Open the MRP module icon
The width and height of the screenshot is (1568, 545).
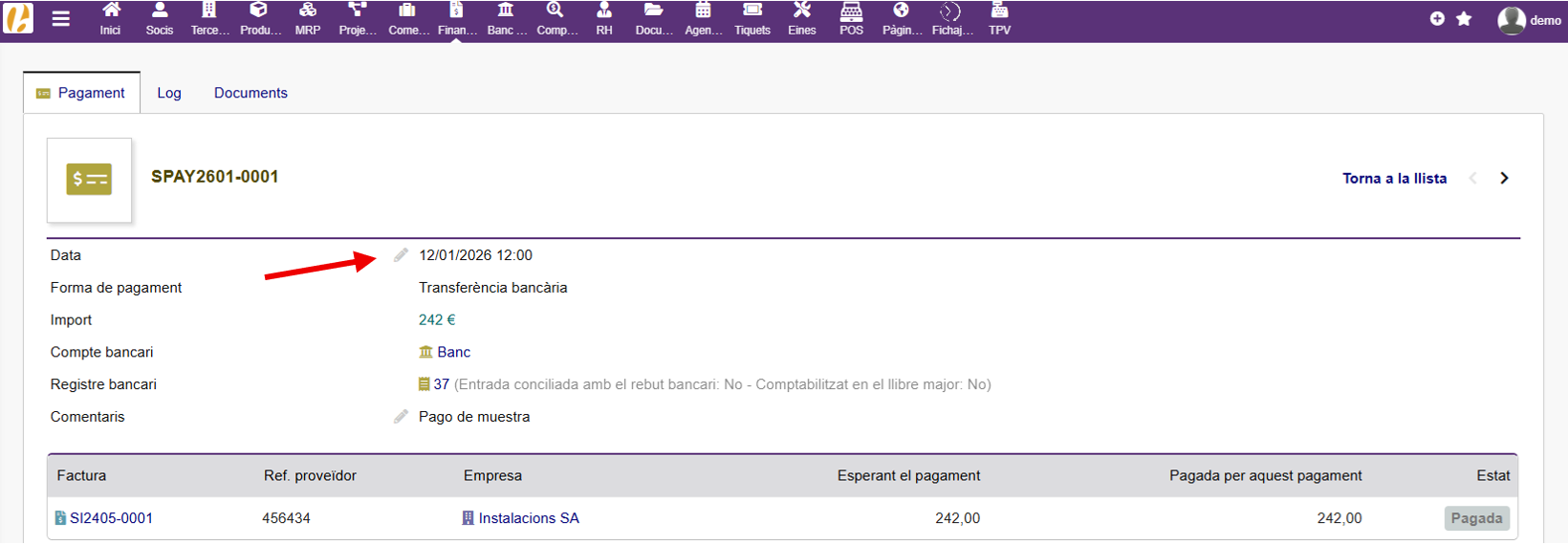(x=307, y=12)
